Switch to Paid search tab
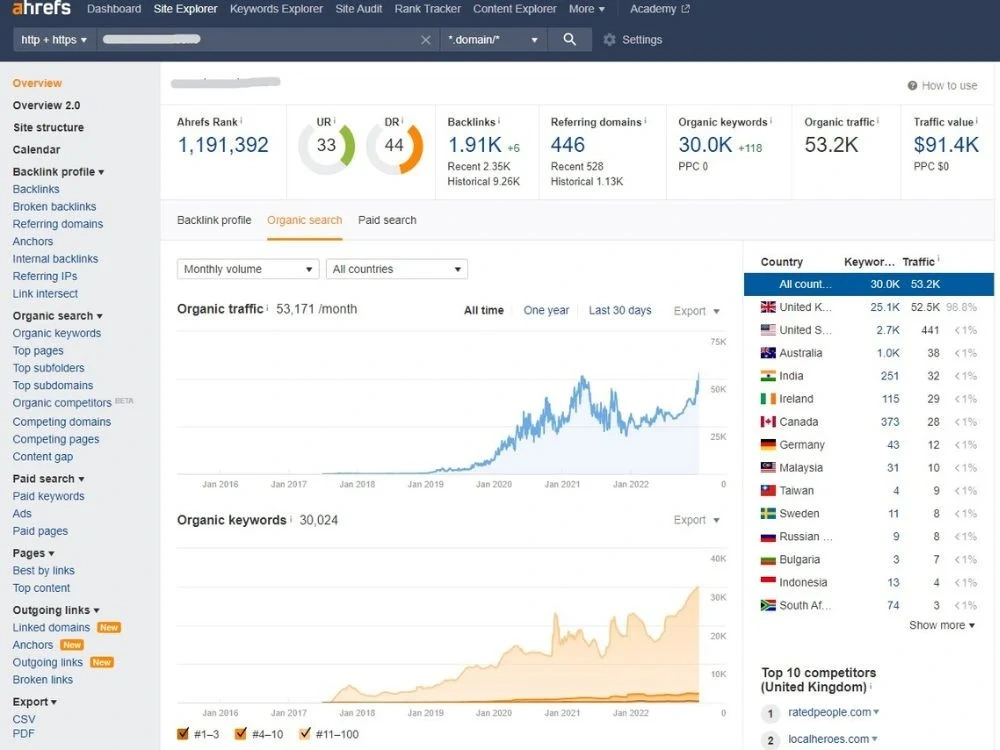The image size is (1000, 750). pyautogui.click(x=387, y=220)
